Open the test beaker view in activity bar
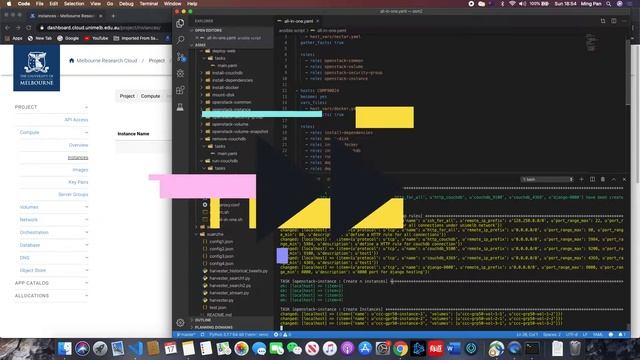 click(x=180, y=107)
